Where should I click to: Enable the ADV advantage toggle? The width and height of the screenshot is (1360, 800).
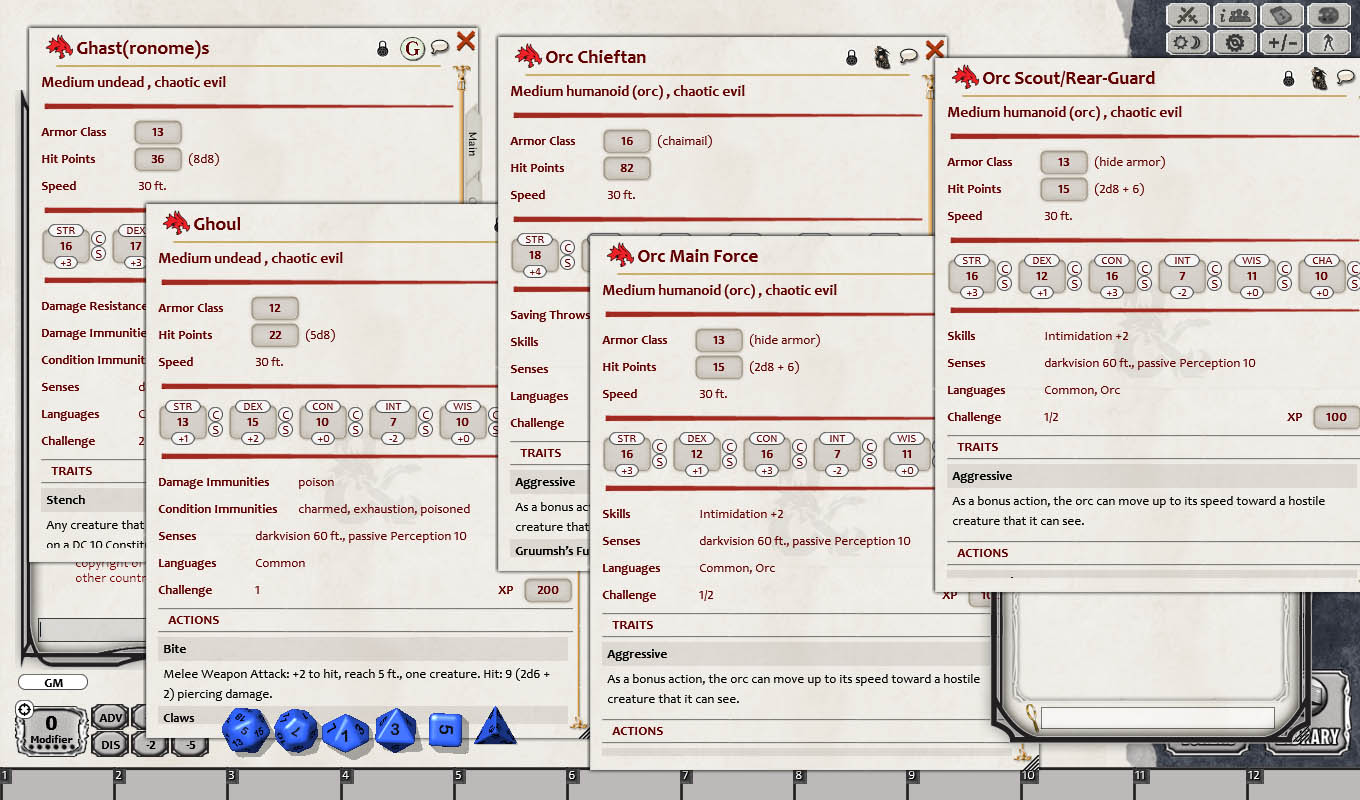tap(110, 717)
